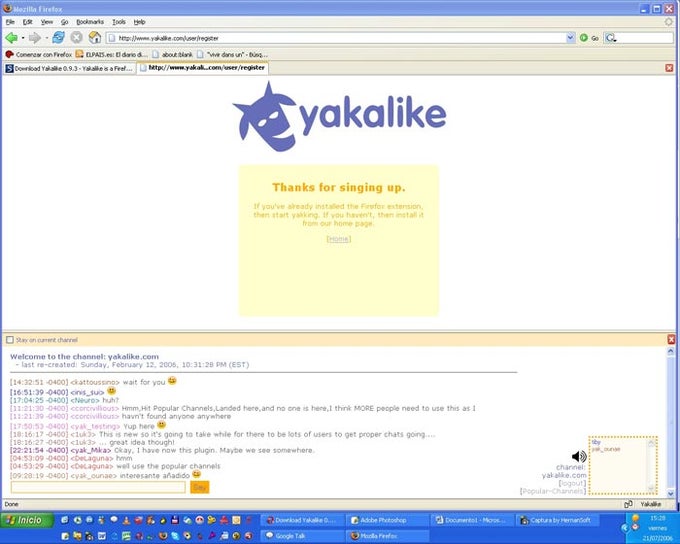Select user 'yak_ounae' in user list
The width and height of the screenshot is (680, 544).
coord(606,449)
